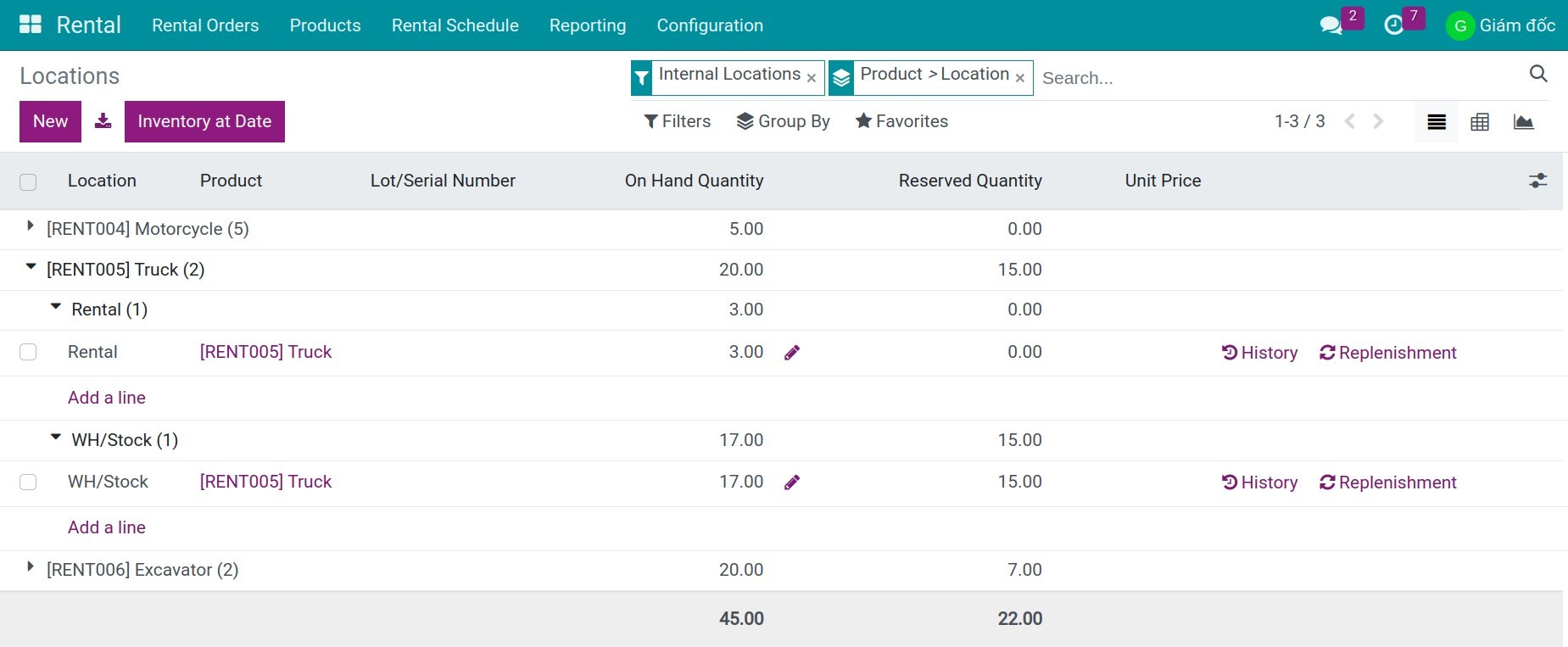Open [RENT005] Truck link in WH/Stock row
This screenshot has height=647, width=1568.
pyautogui.click(x=265, y=482)
